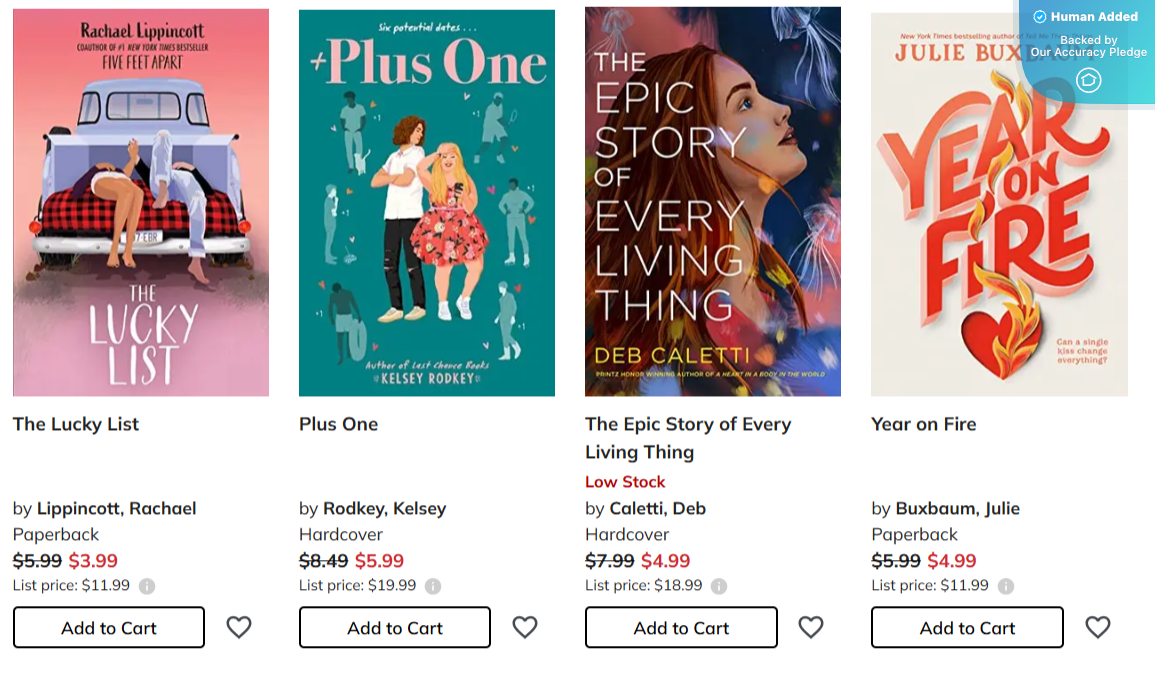Viewport: 1155px width, 692px height.
Task: Click the info icon next to $18.99 list price
Action: pyautogui.click(x=718, y=585)
